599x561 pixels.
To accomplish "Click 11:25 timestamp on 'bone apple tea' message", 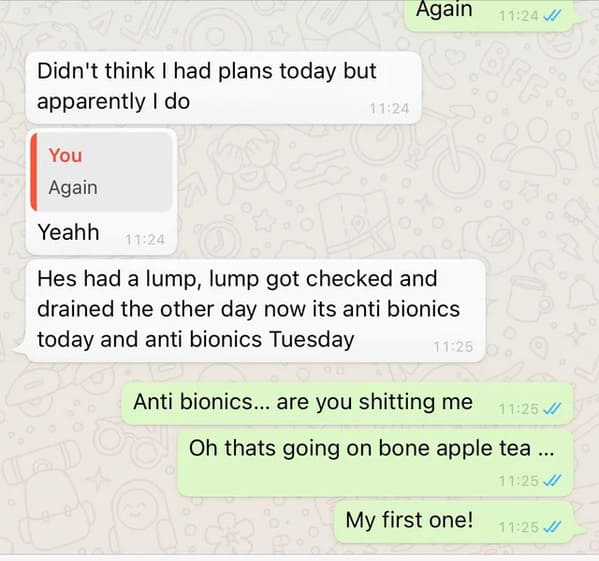I will pyautogui.click(x=518, y=480).
